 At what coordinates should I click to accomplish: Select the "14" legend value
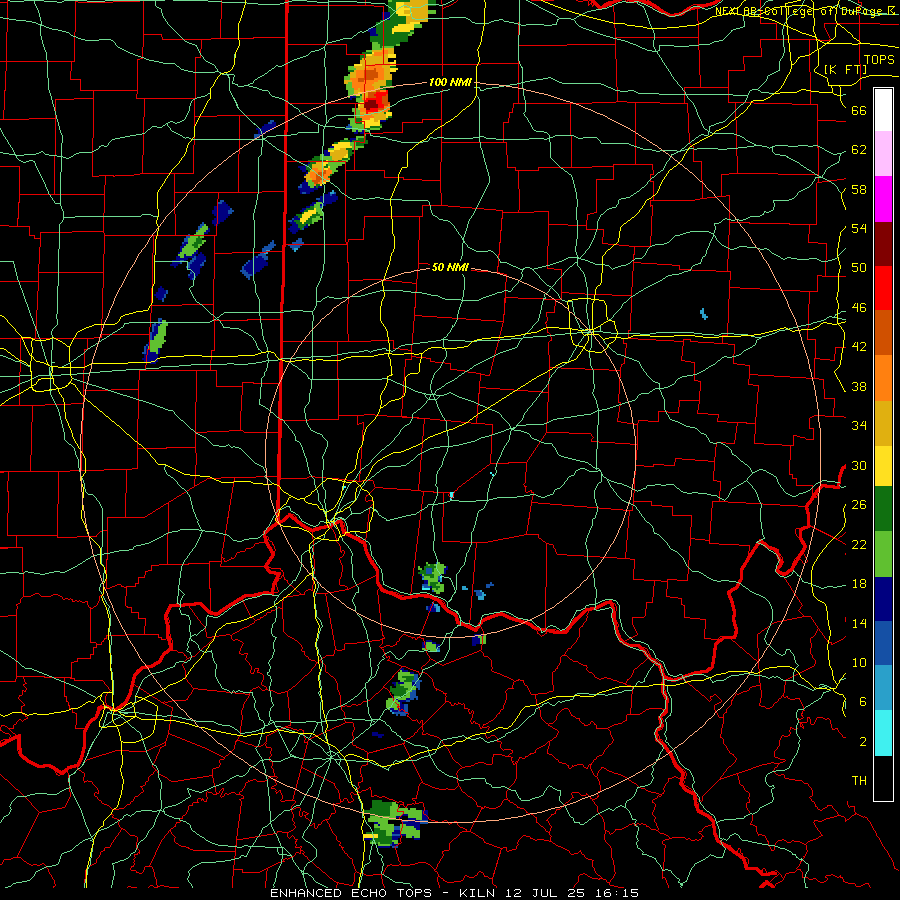coord(859,623)
